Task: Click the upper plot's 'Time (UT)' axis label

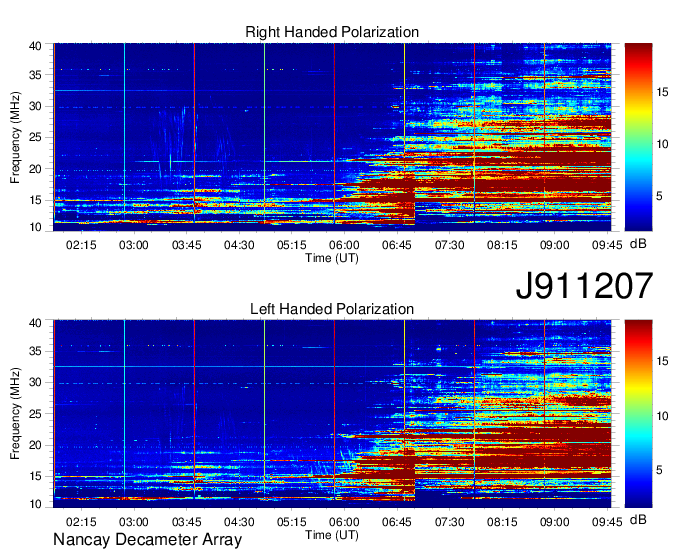Action: click(332, 258)
